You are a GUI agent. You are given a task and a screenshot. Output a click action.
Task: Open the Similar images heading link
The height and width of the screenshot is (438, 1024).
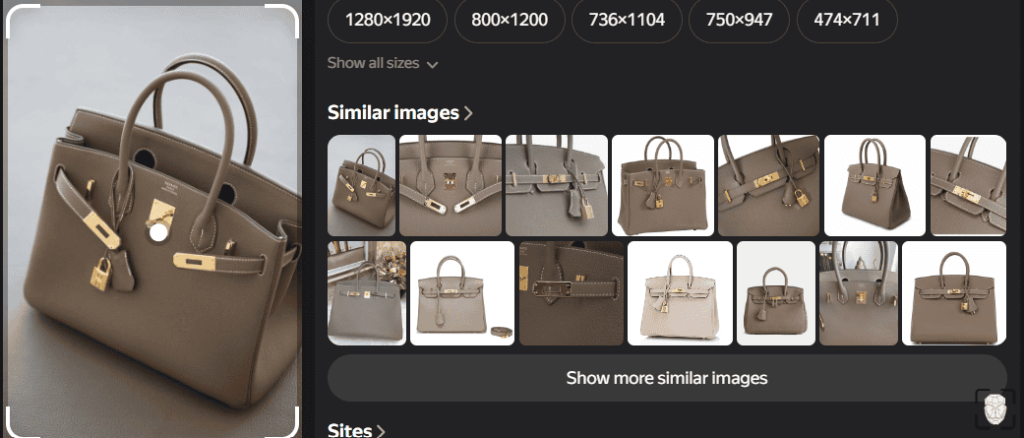pyautogui.click(x=393, y=113)
